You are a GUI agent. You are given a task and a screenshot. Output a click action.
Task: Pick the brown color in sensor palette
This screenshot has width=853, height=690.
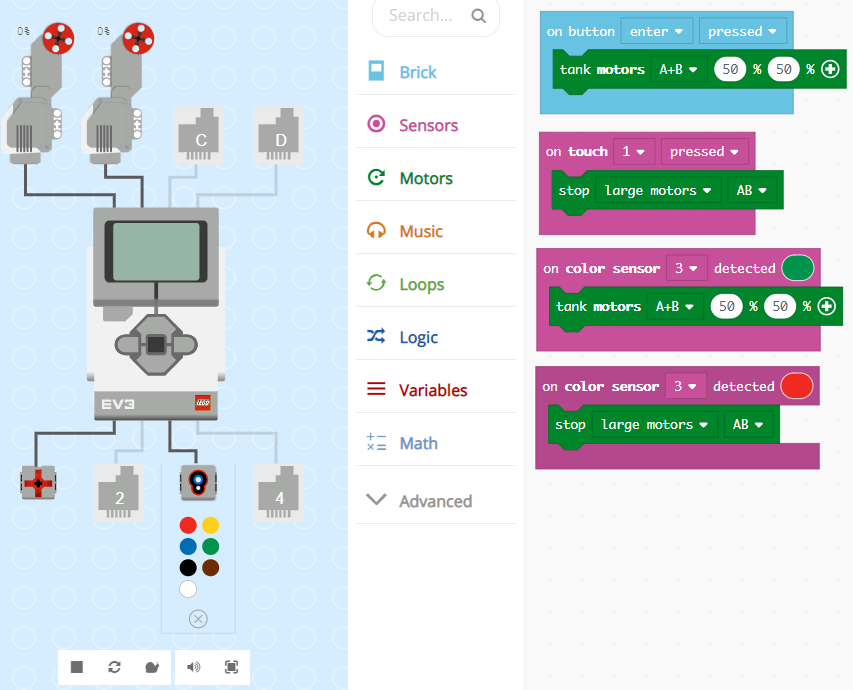click(x=211, y=568)
